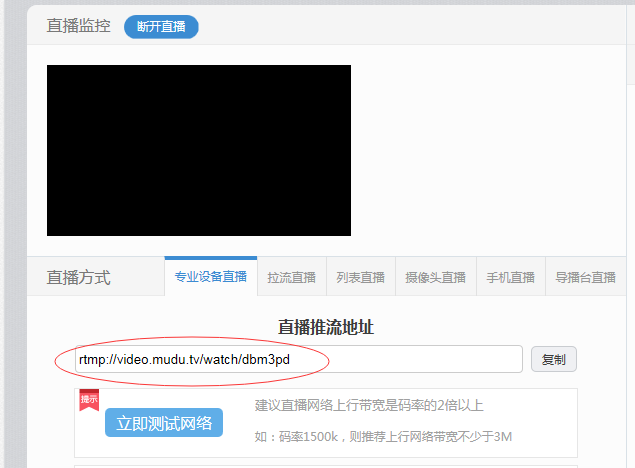Click the rtmp push address field
Screen dimensions: 635x468
coord(299,359)
